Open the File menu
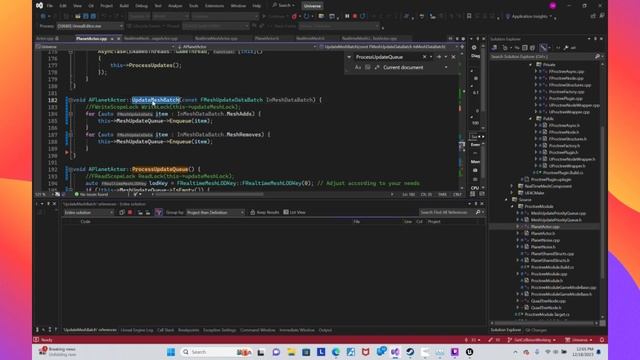This screenshot has height=360, width=640. 50,6
